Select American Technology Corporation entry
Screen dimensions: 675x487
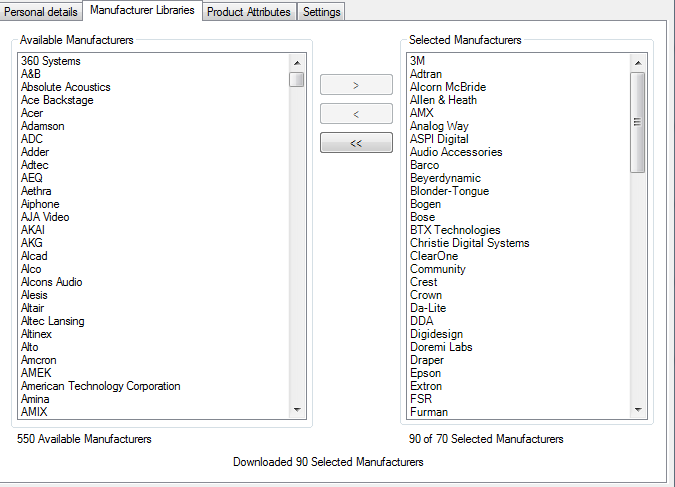pyautogui.click(x=100, y=386)
